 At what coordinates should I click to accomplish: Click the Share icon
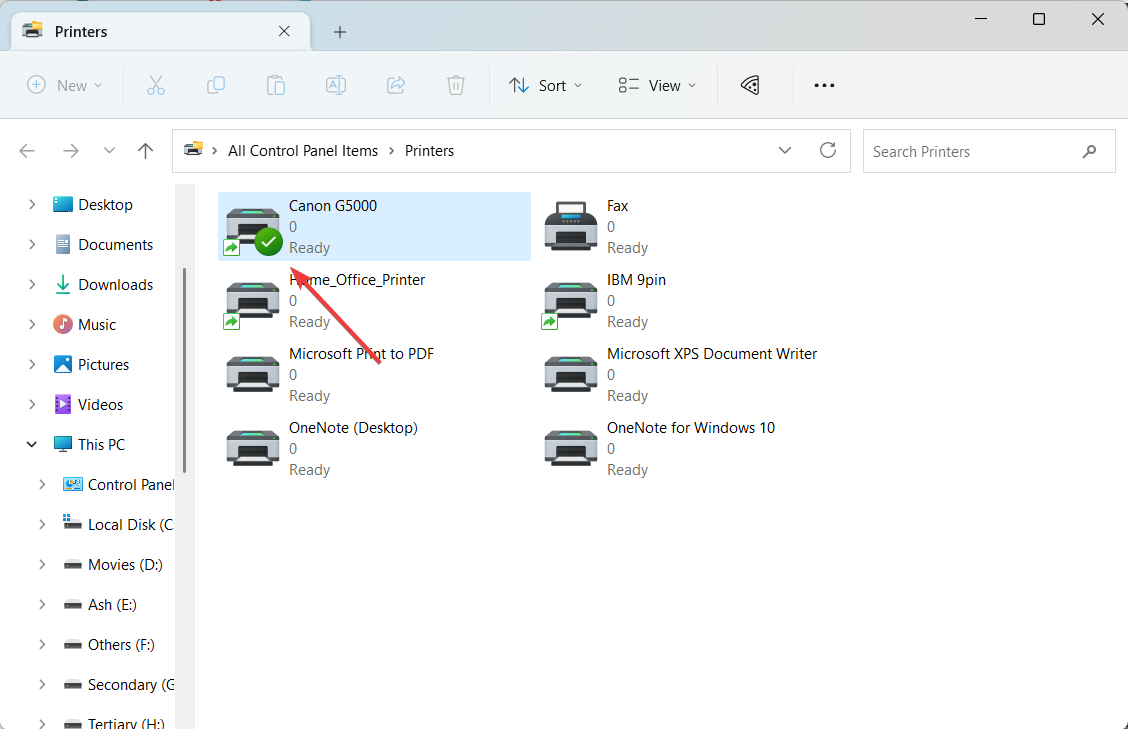tap(396, 85)
